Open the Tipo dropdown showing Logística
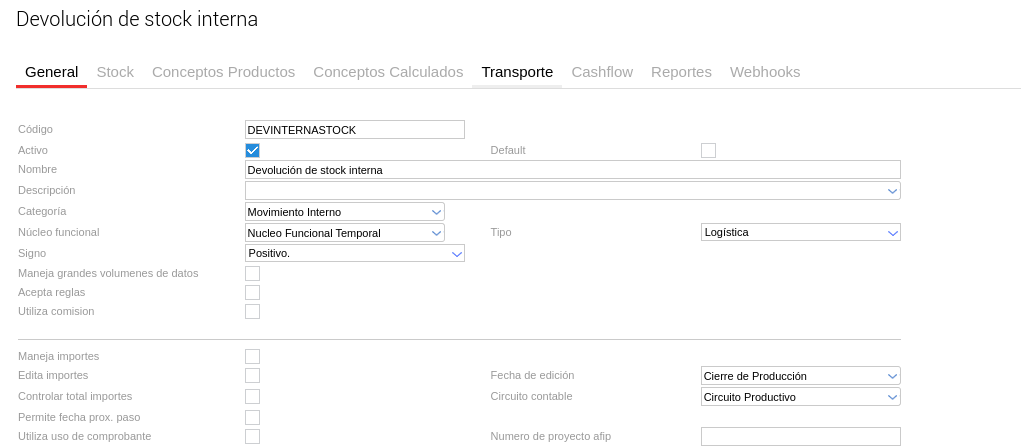 [x=800, y=233]
